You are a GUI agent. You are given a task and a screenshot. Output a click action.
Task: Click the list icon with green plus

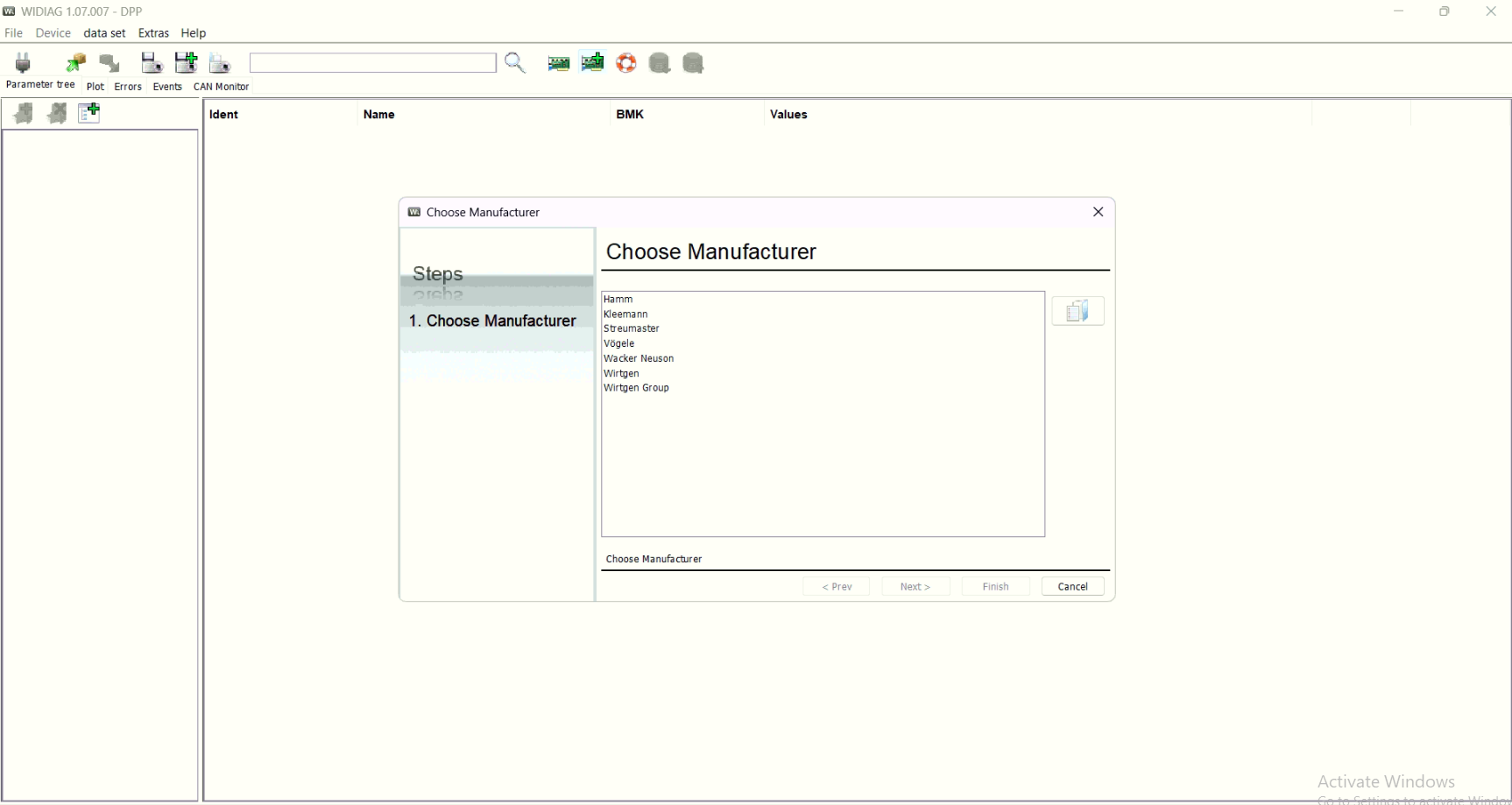click(x=89, y=113)
